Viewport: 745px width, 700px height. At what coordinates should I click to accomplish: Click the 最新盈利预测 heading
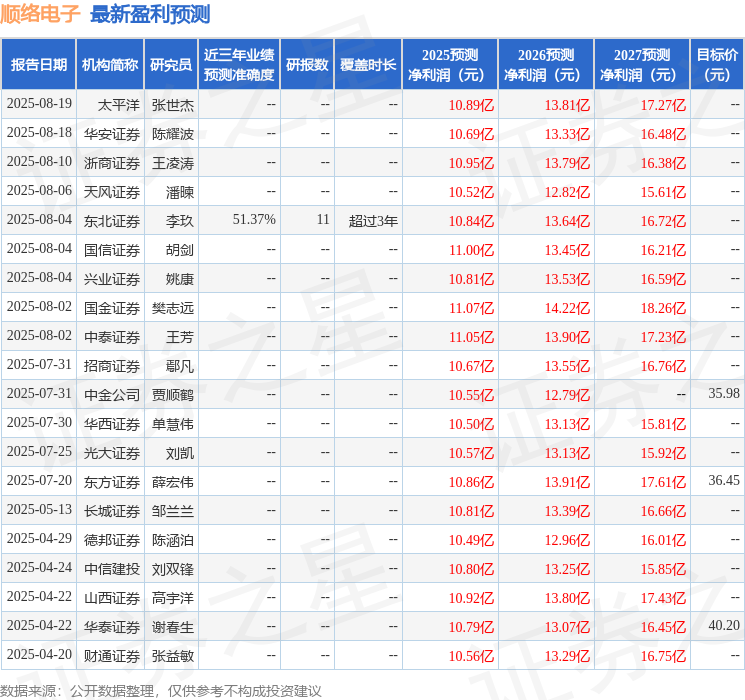[150, 14]
